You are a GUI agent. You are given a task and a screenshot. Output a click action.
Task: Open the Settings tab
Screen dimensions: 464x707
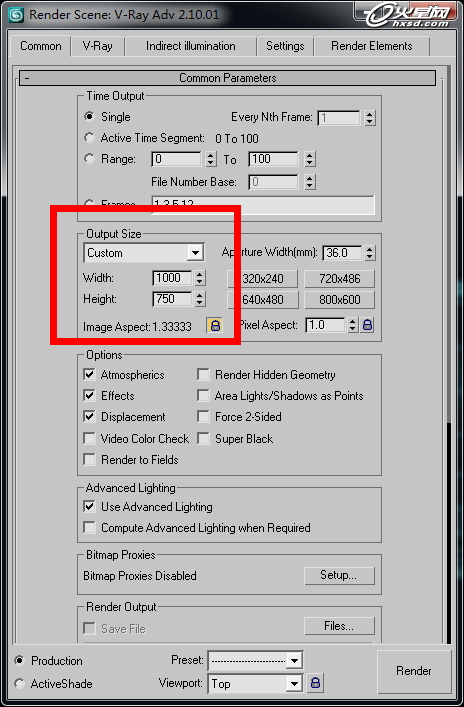pos(285,46)
